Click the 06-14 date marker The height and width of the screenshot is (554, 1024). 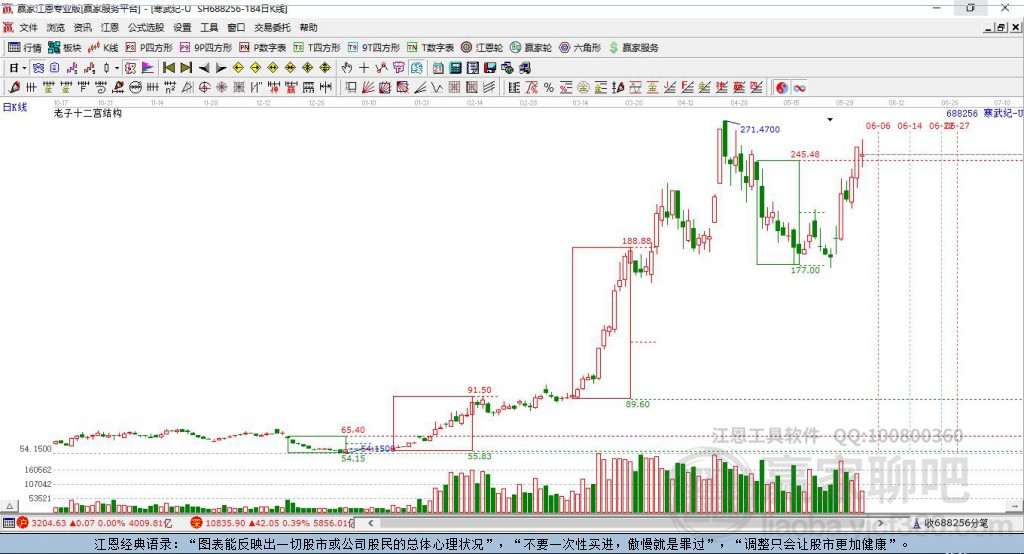[909, 125]
